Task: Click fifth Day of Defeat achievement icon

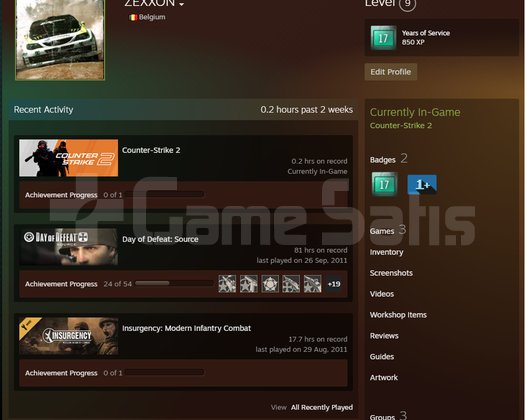Action: tap(313, 284)
